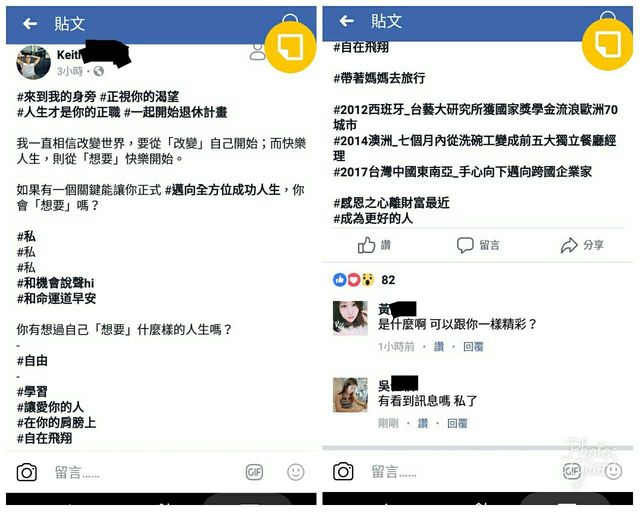Open the yellow sticky note bubble on the left screen
640x512 pixels.
(290, 46)
